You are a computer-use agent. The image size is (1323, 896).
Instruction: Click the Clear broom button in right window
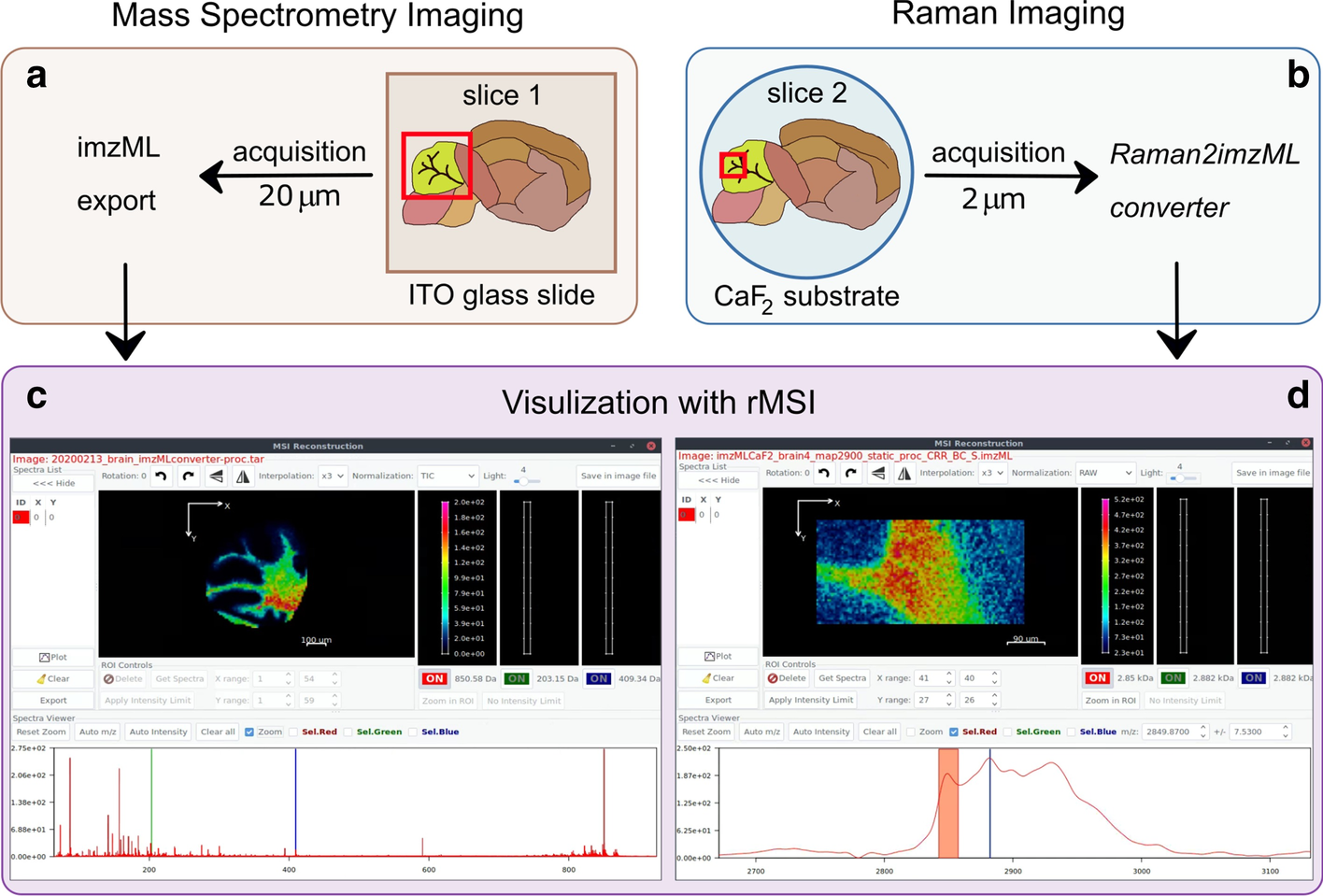click(x=718, y=678)
